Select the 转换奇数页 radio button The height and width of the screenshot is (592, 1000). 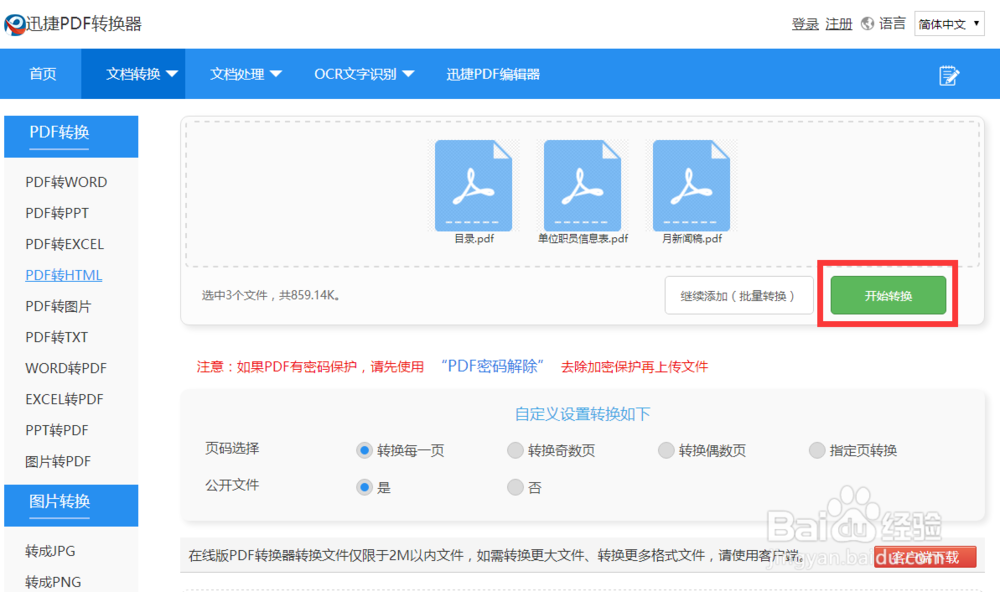(x=515, y=450)
